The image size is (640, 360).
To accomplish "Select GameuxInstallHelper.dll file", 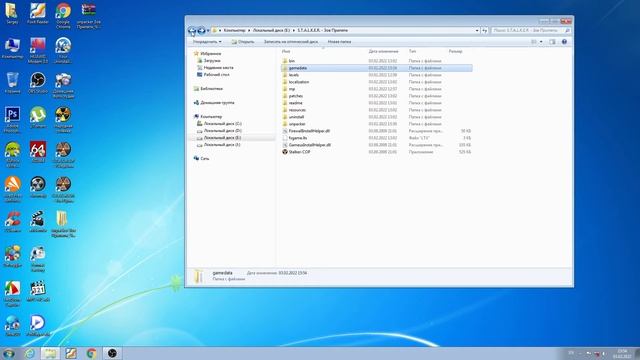I will (x=309, y=145).
